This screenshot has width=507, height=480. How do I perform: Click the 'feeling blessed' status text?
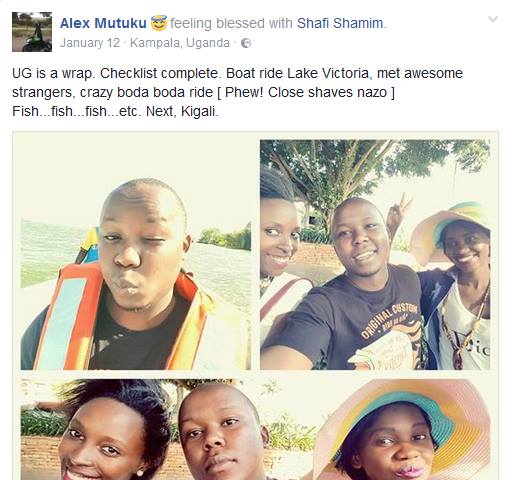point(217,23)
